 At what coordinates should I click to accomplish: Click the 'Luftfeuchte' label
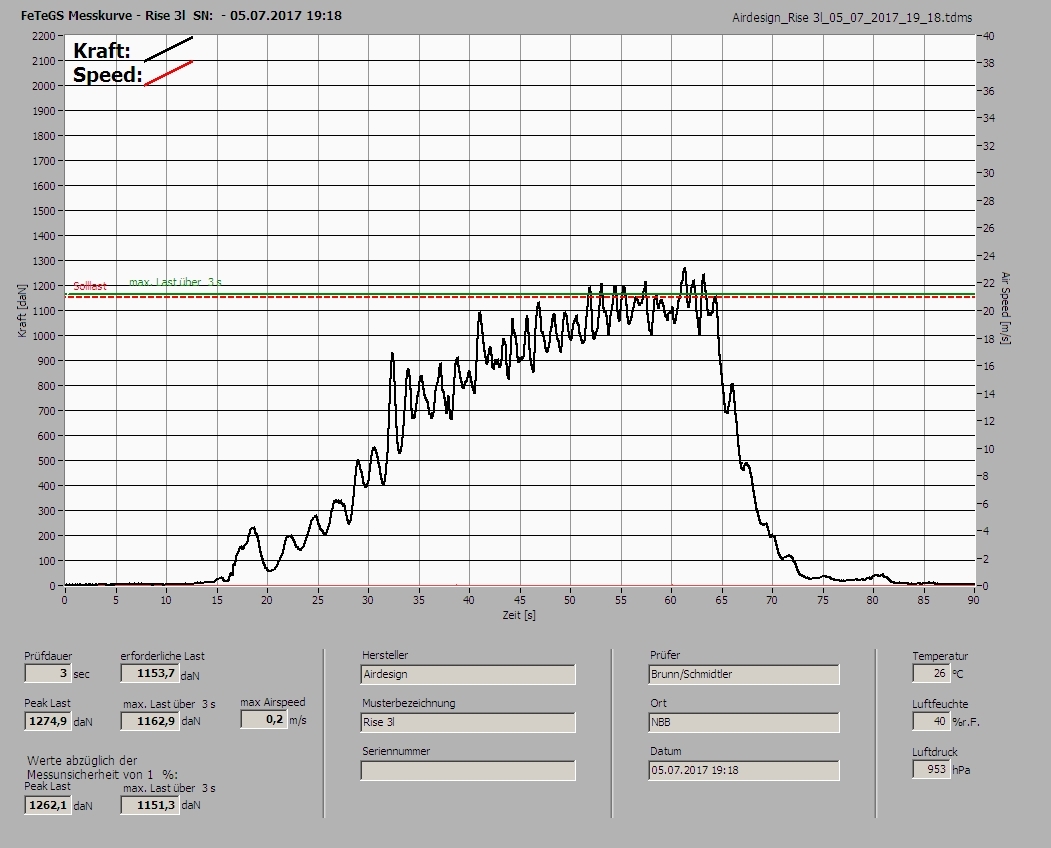click(940, 705)
